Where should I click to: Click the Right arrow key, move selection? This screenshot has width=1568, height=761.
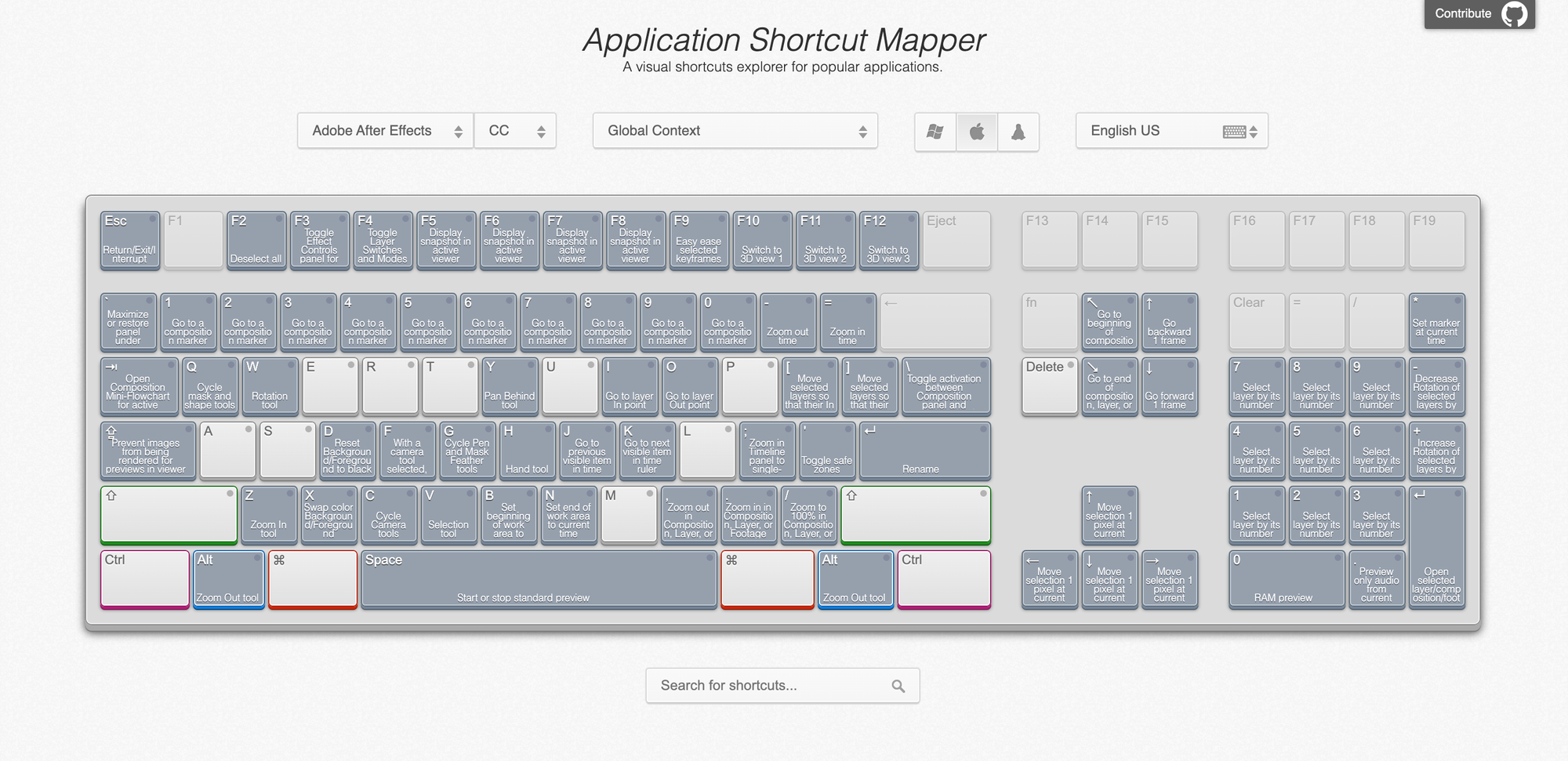[1170, 579]
